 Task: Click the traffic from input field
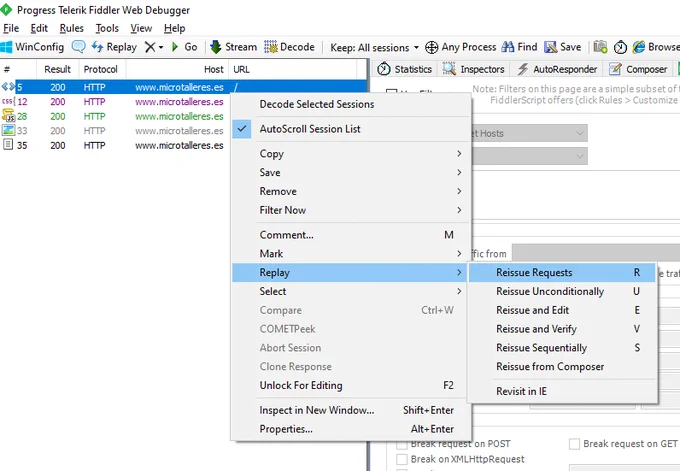(596, 253)
